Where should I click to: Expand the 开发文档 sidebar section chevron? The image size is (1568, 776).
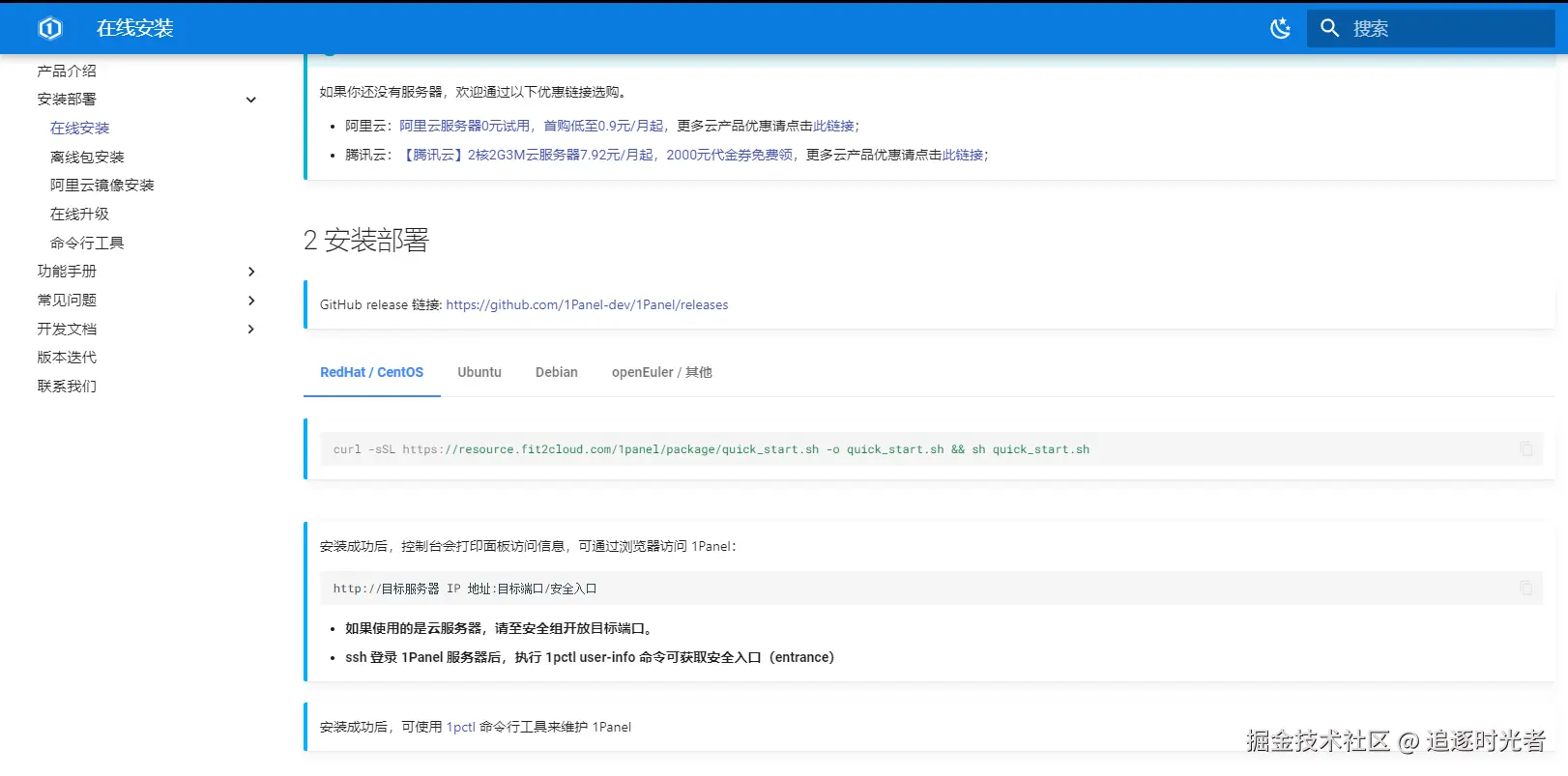pos(251,329)
